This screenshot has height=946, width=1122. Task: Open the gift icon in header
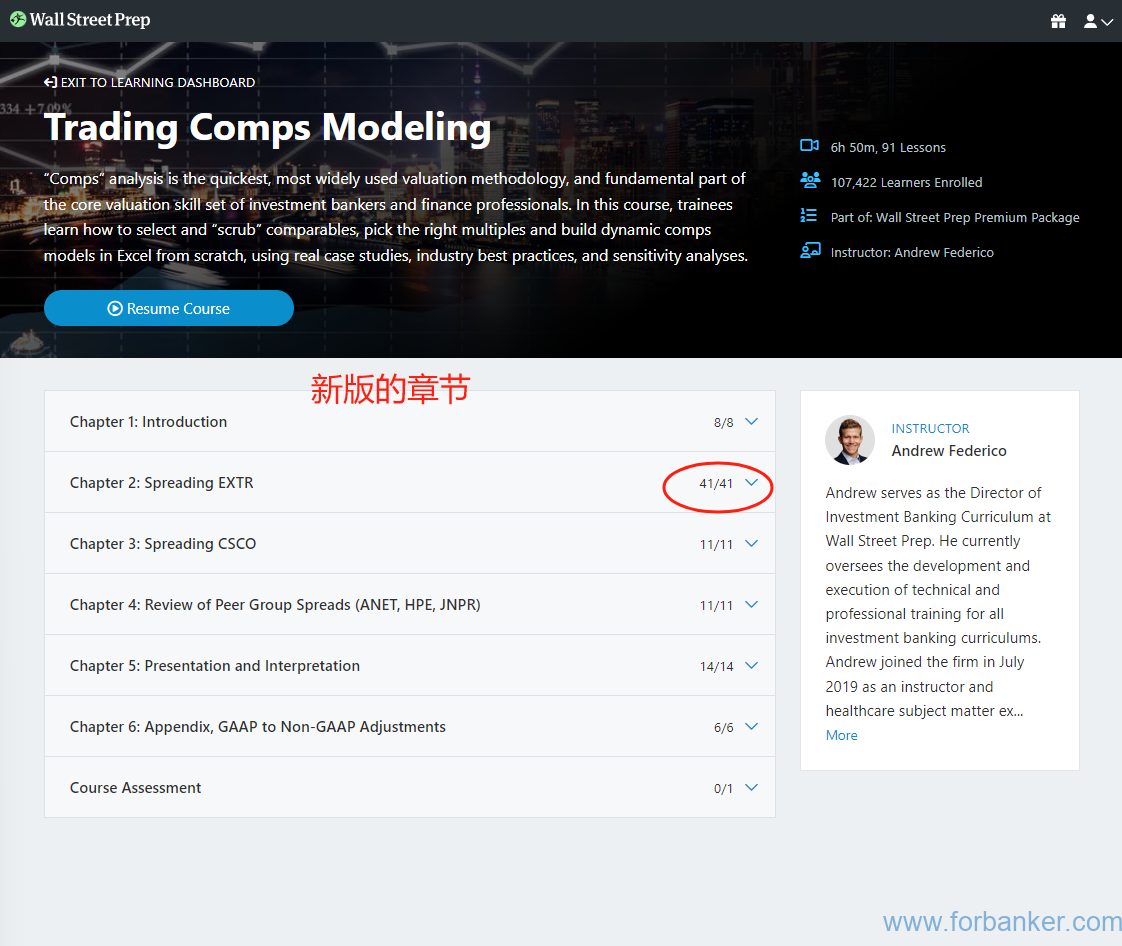[x=1058, y=21]
